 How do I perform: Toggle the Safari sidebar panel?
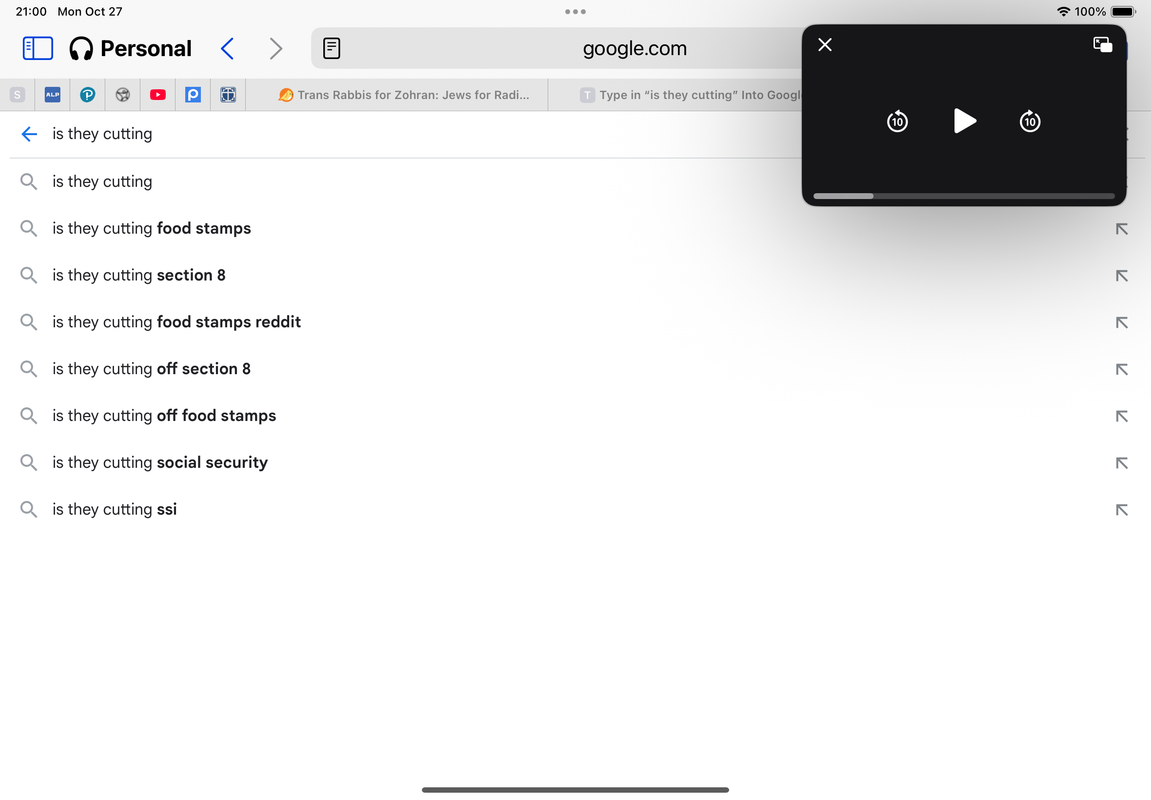tap(37, 48)
